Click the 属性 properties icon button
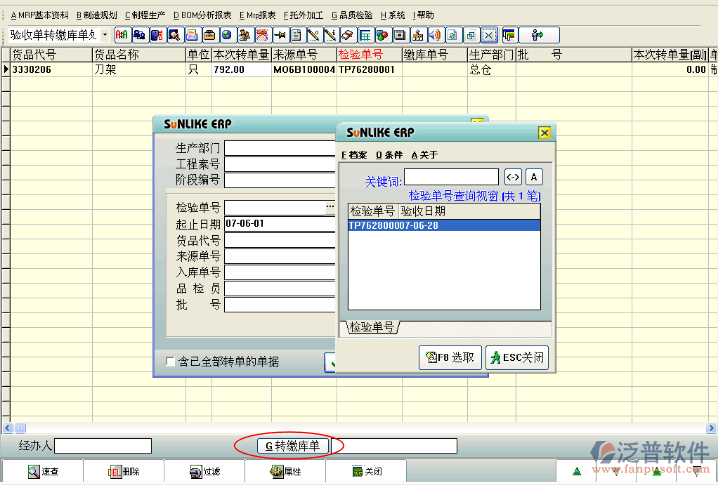The height and width of the screenshot is (485, 720). pos(285,471)
